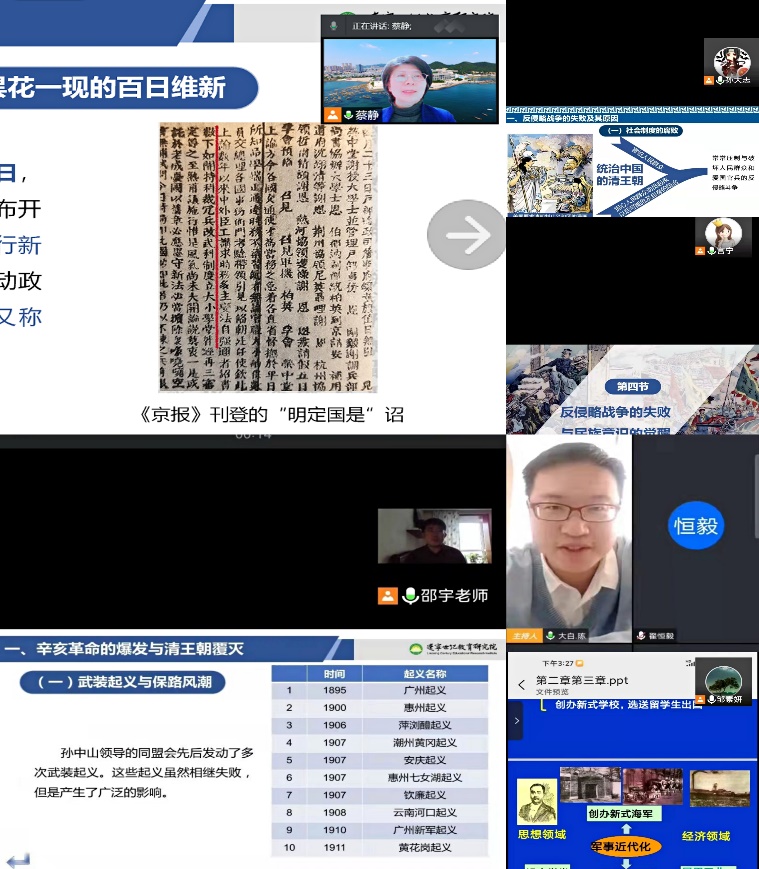This screenshot has width=759, height=869.
Task: Go back with arrow beside 第二章第三章.ppt
Action: pos(521,685)
